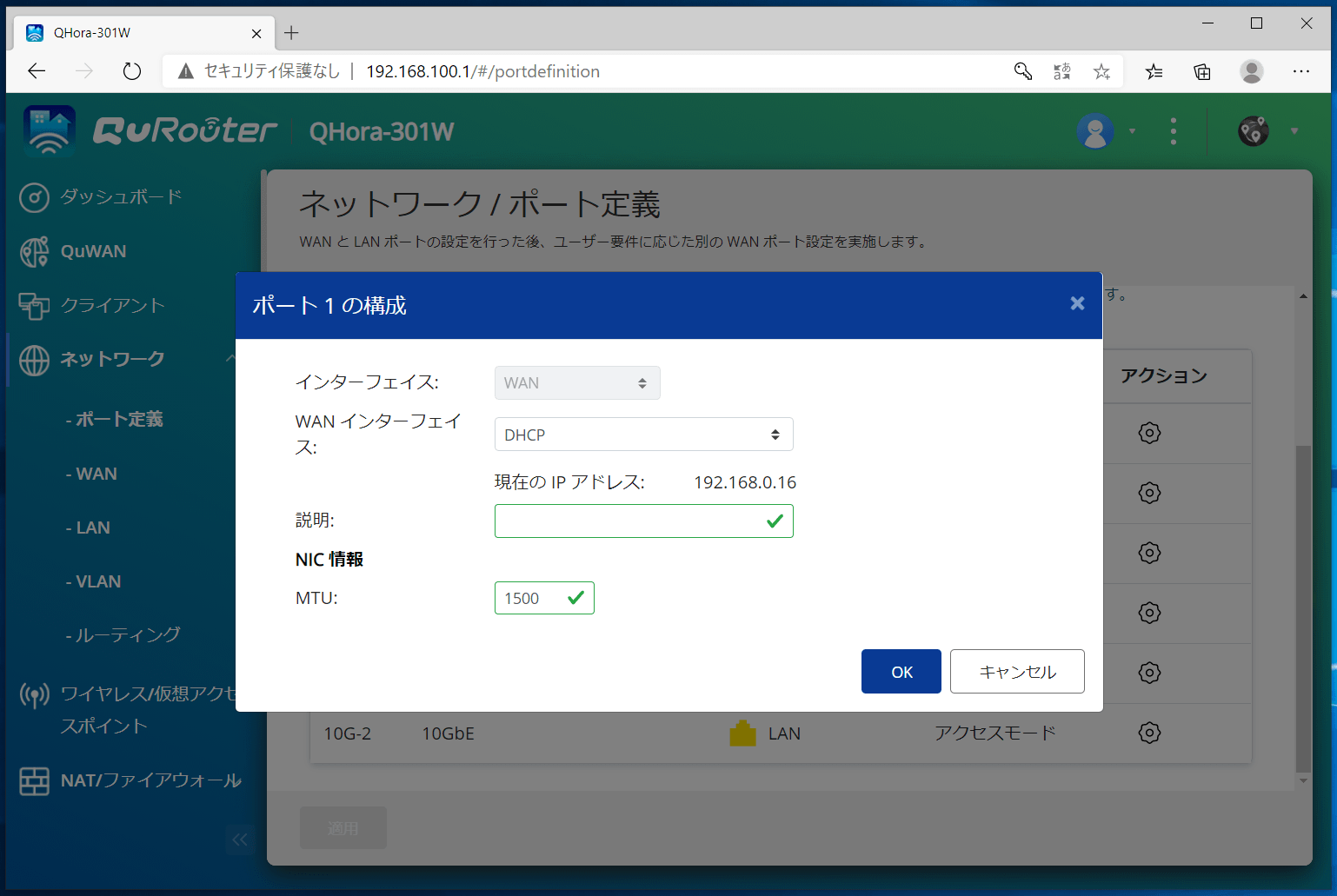Click the 192.168.0.16 IP address text

coord(745,482)
